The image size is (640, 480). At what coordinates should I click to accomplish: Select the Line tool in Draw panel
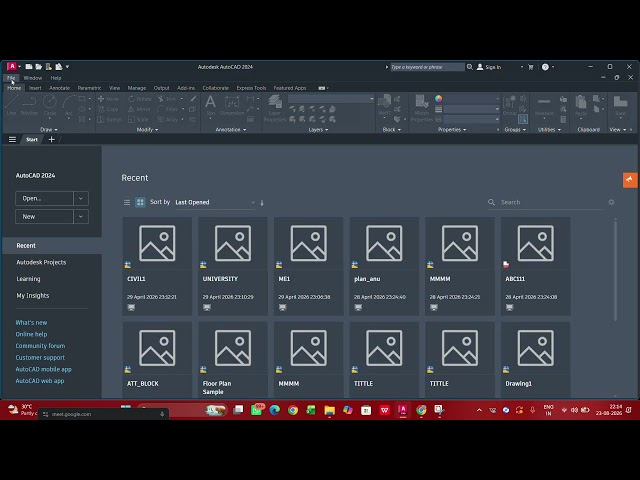11,104
